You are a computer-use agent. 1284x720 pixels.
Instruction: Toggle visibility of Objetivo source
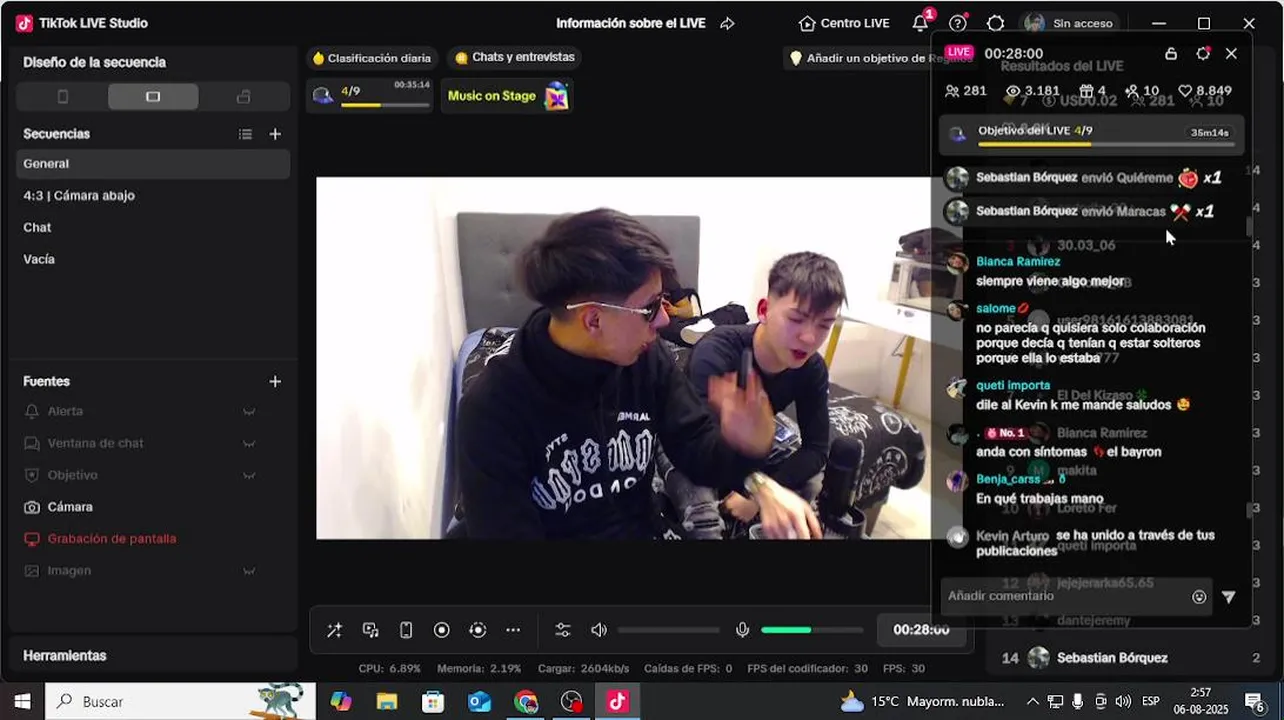coord(249,476)
